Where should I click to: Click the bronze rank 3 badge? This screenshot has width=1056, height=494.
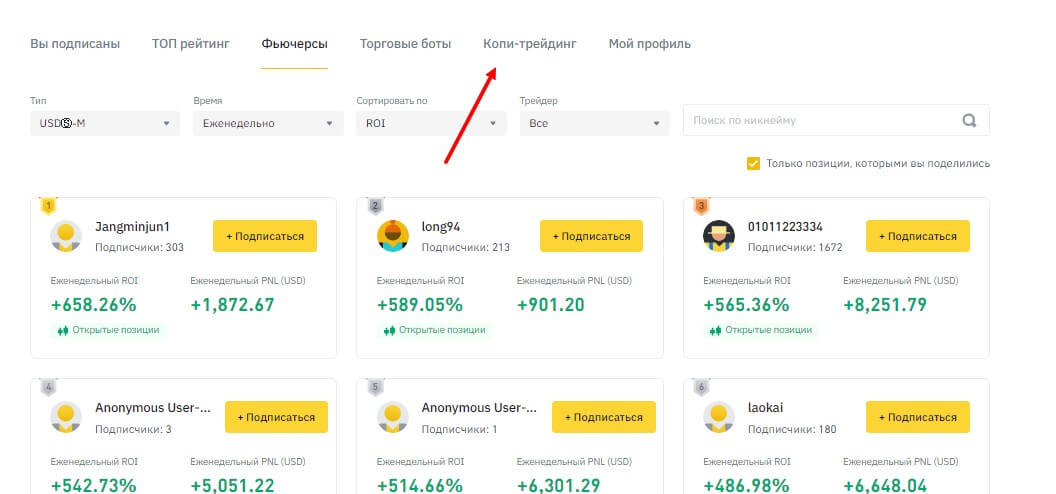[701, 206]
